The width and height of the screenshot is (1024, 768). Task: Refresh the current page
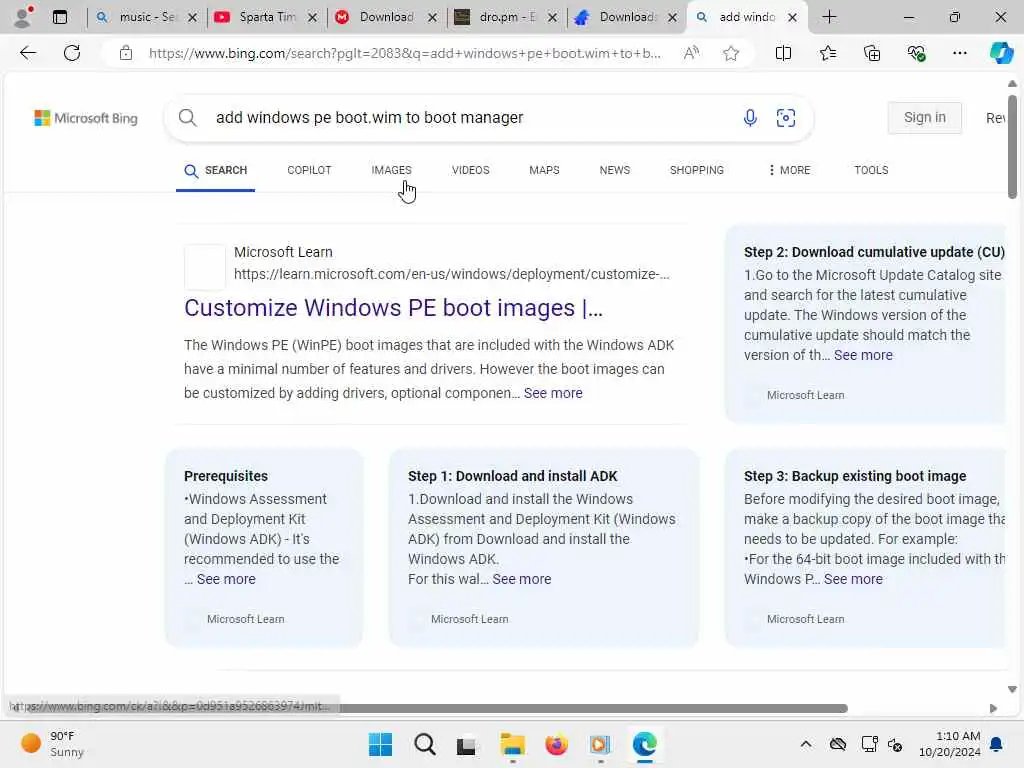click(72, 53)
